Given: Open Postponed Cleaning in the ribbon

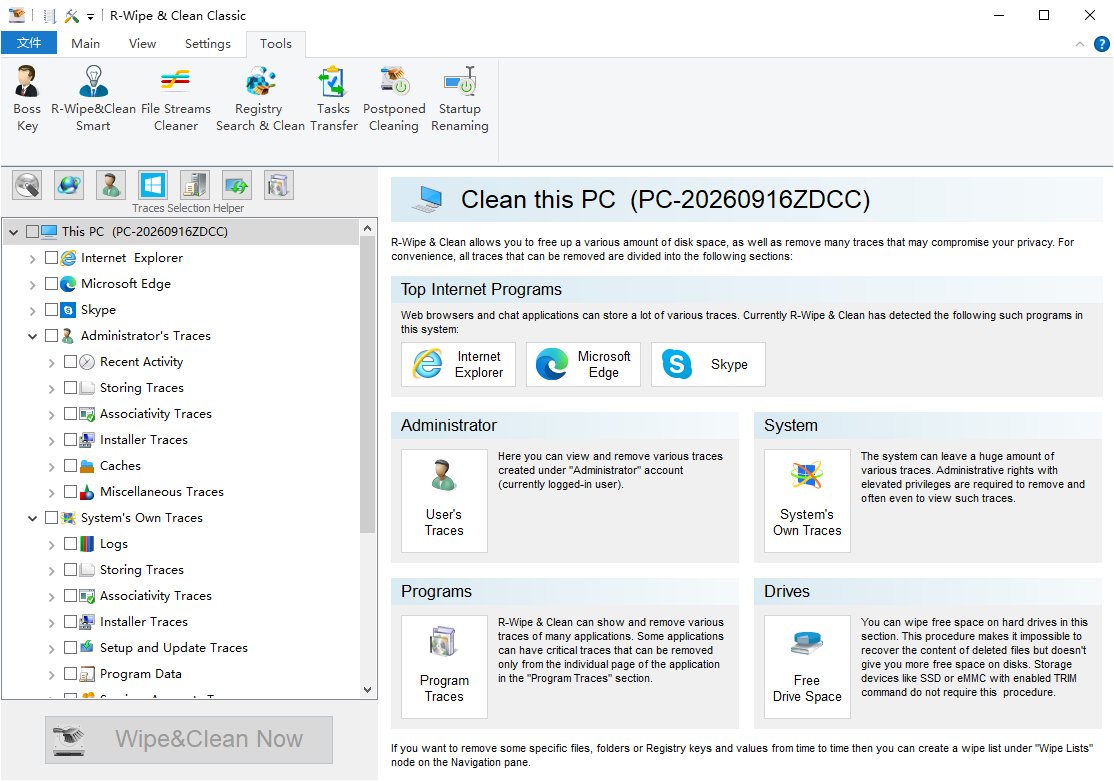Looking at the screenshot, I should pyautogui.click(x=394, y=99).
